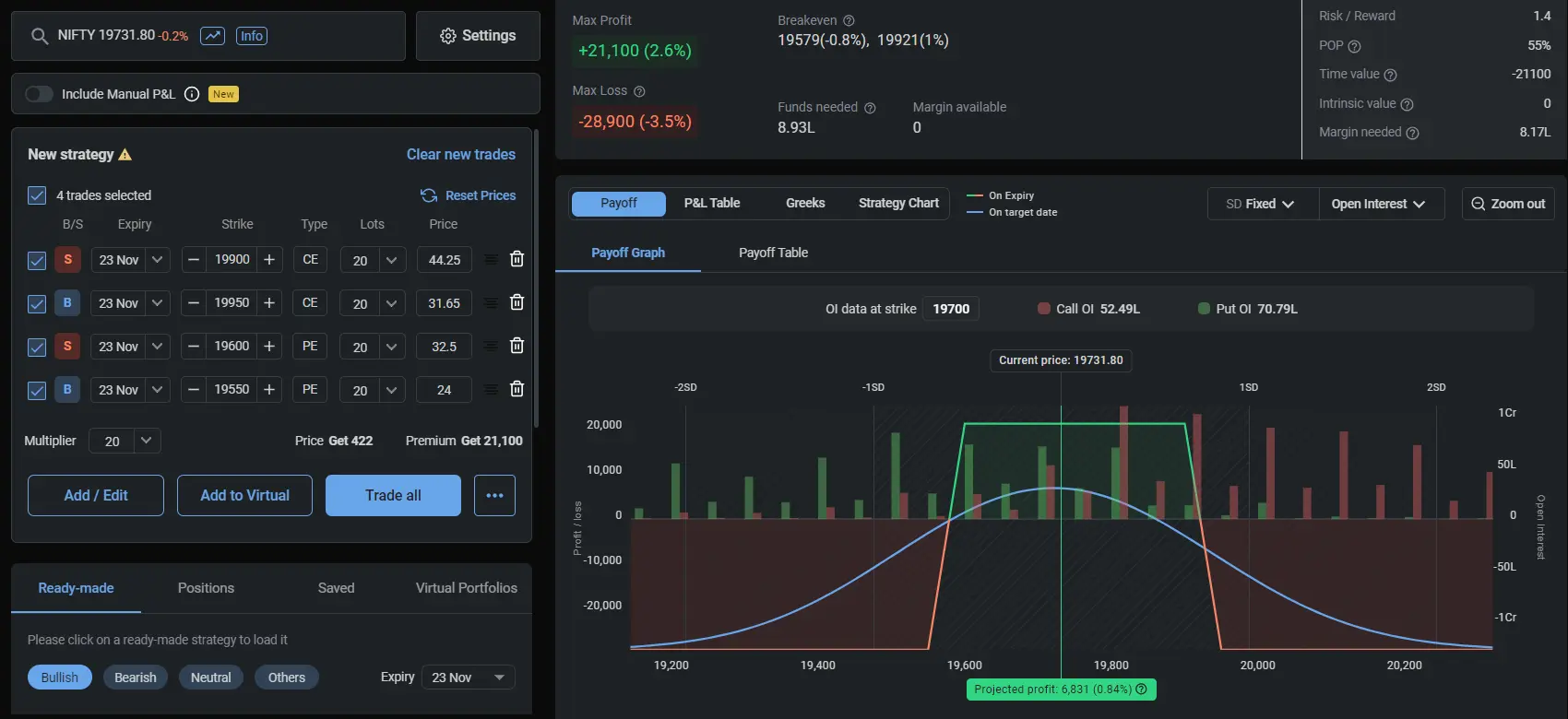This screenshot has width=1568, height=719.
Task: Open Expiry 23 Nov dropdown in ready-made section
Action: 468,678
